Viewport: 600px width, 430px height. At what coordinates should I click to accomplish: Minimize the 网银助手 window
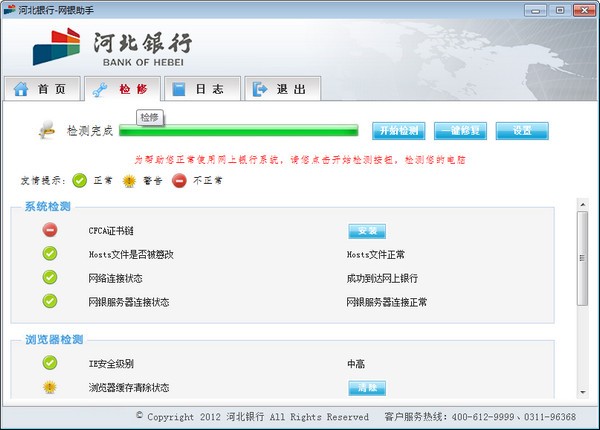[x=535, y=10]
